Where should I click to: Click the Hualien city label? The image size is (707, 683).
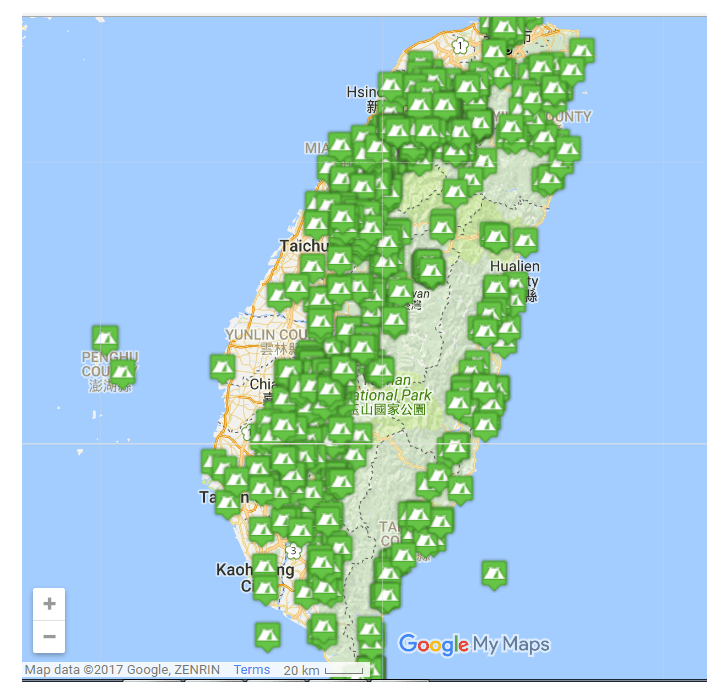pyautogui.click(x=515, y=267)
